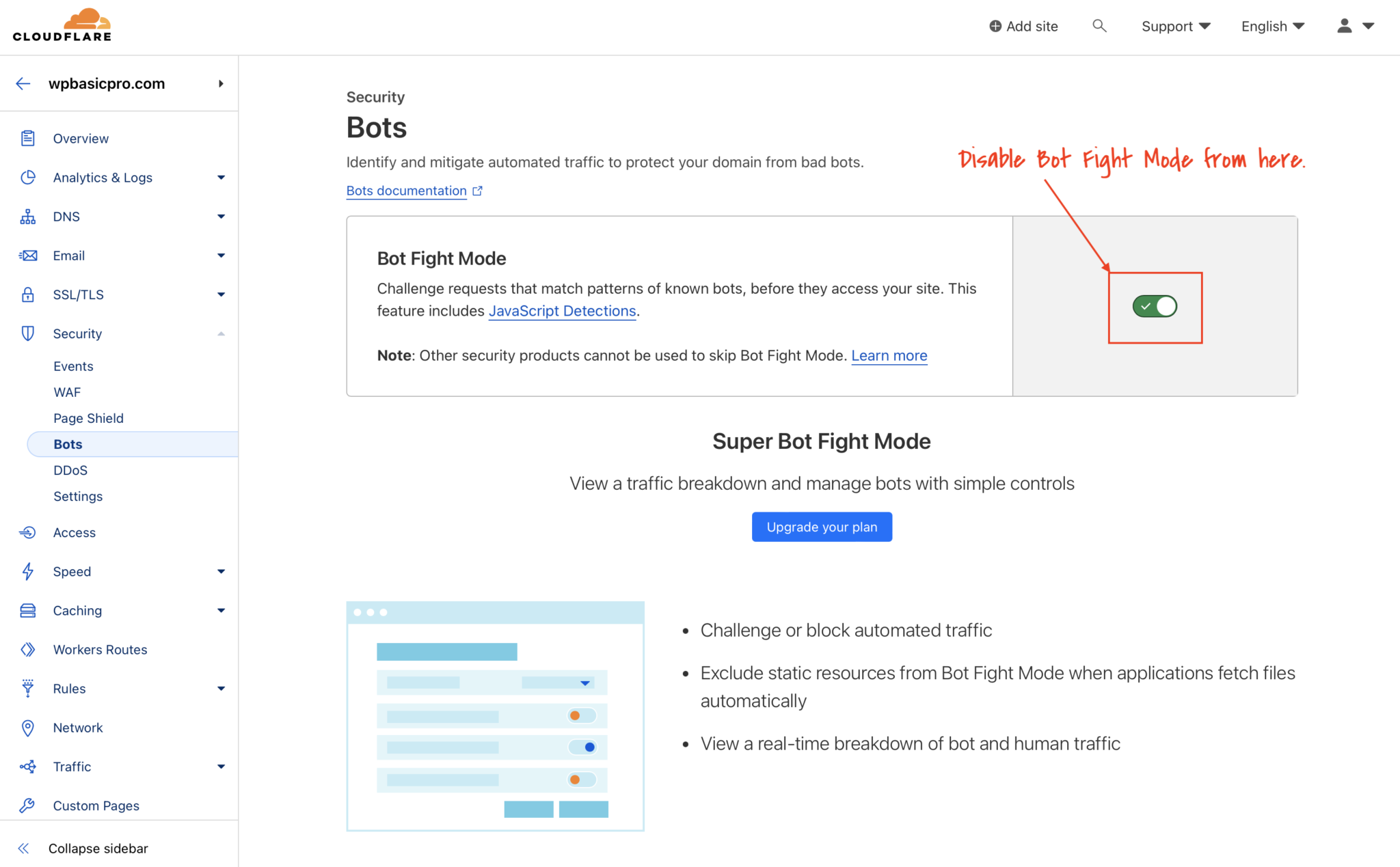1400x867 pixels.
Task: Expand the Support dropdown
Action: click(x=1175, y=26)
